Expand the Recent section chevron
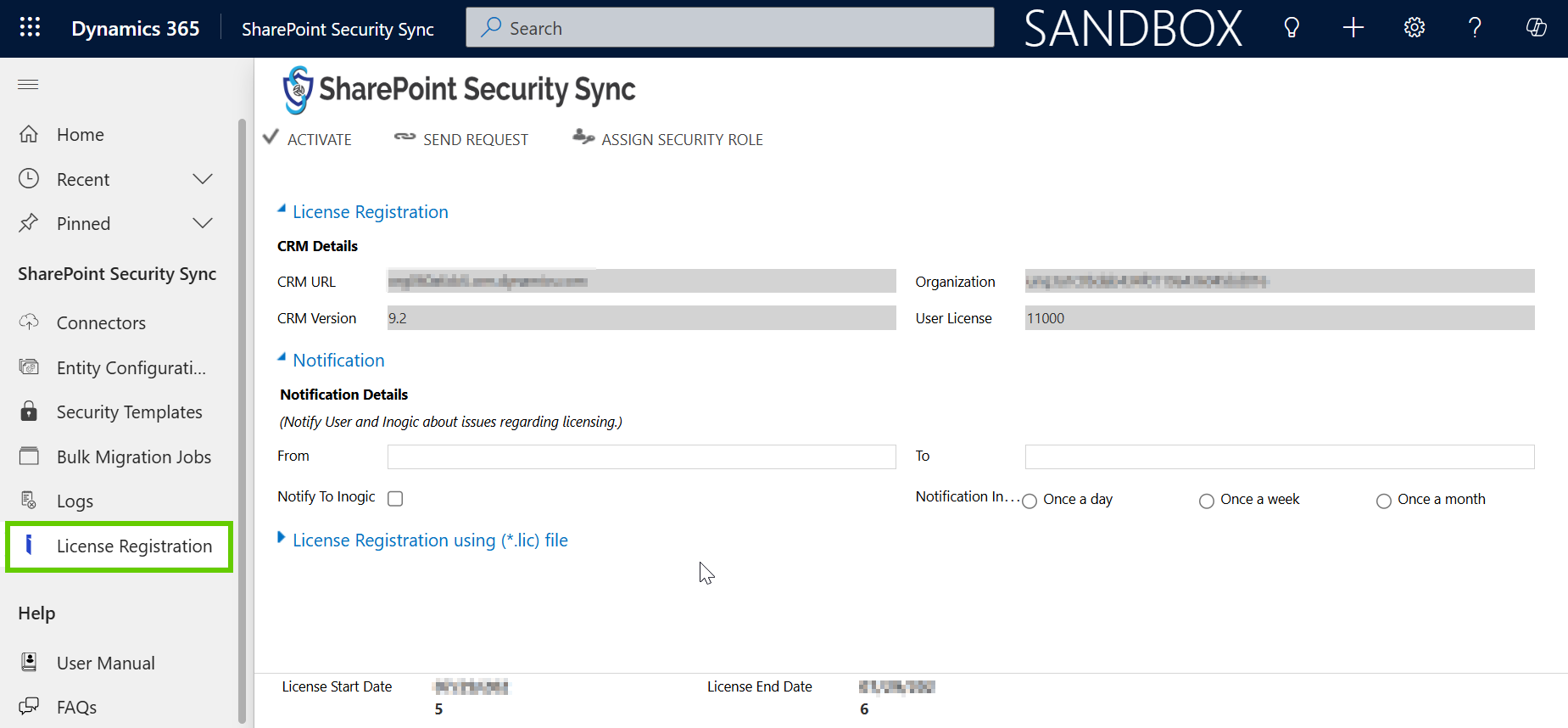The image size is (1568, 728). [x=202, y=179]
